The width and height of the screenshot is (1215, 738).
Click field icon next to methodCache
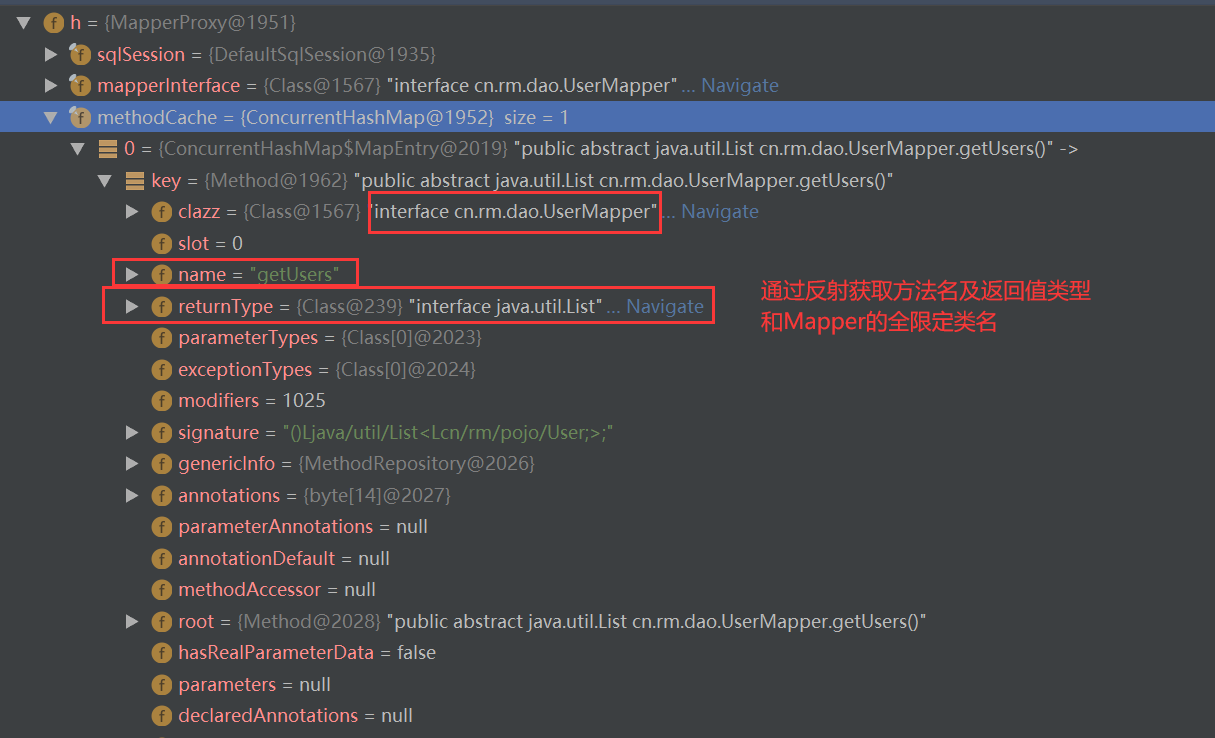pos(80,117)
